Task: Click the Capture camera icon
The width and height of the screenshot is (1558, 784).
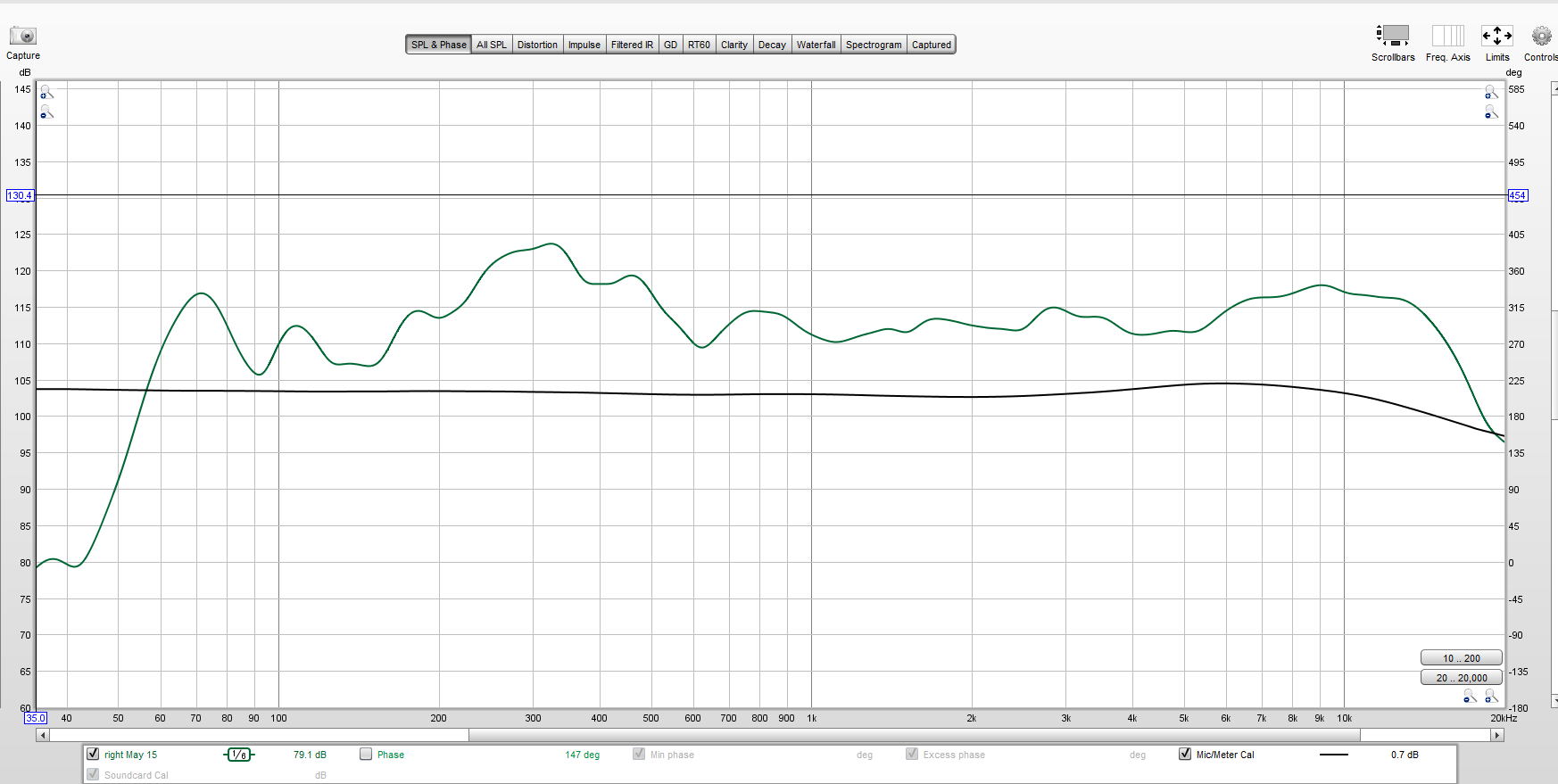Action: pos(22,36)
